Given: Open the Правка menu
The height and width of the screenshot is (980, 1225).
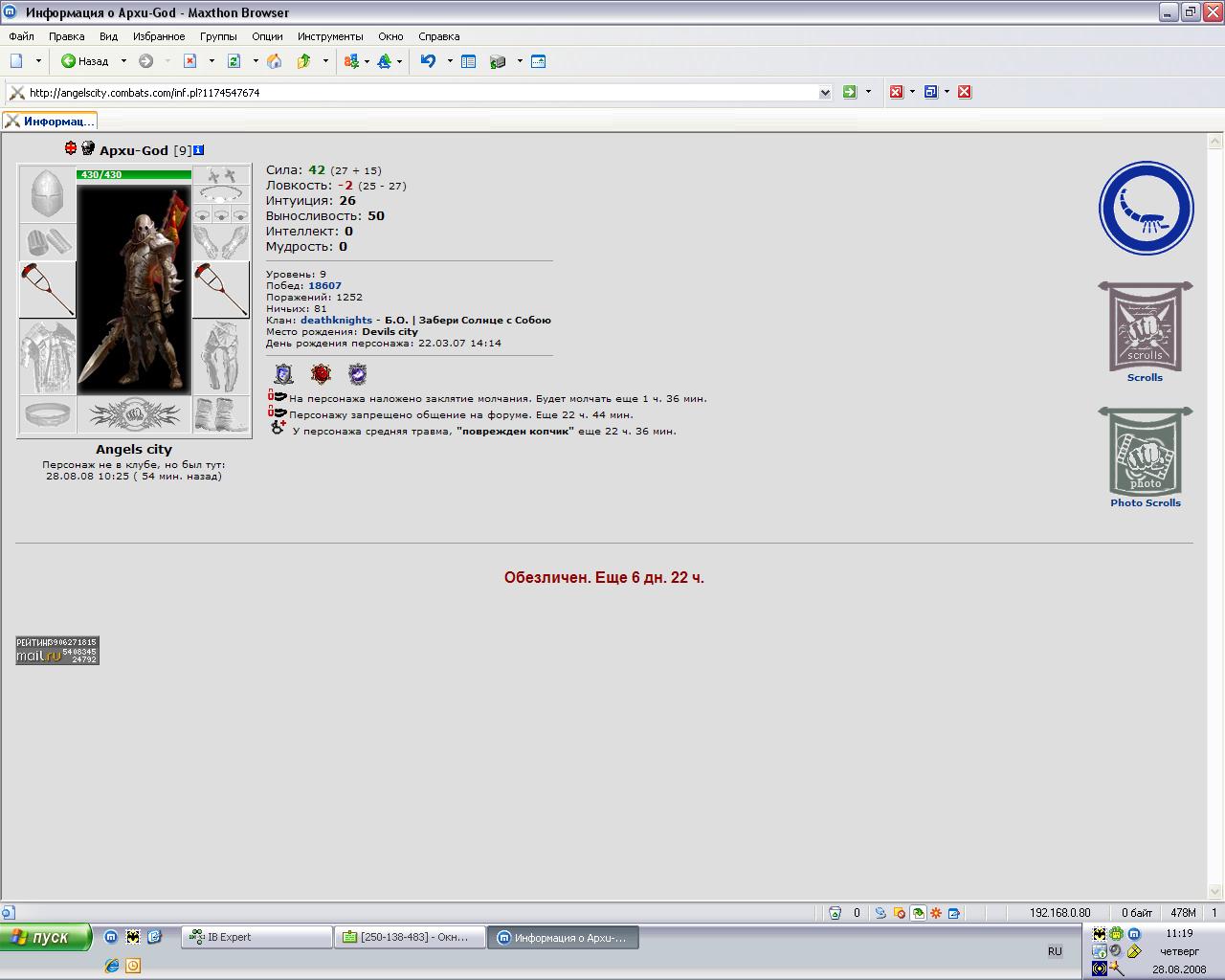Looking at the screenshot, I should pos(66,36).
